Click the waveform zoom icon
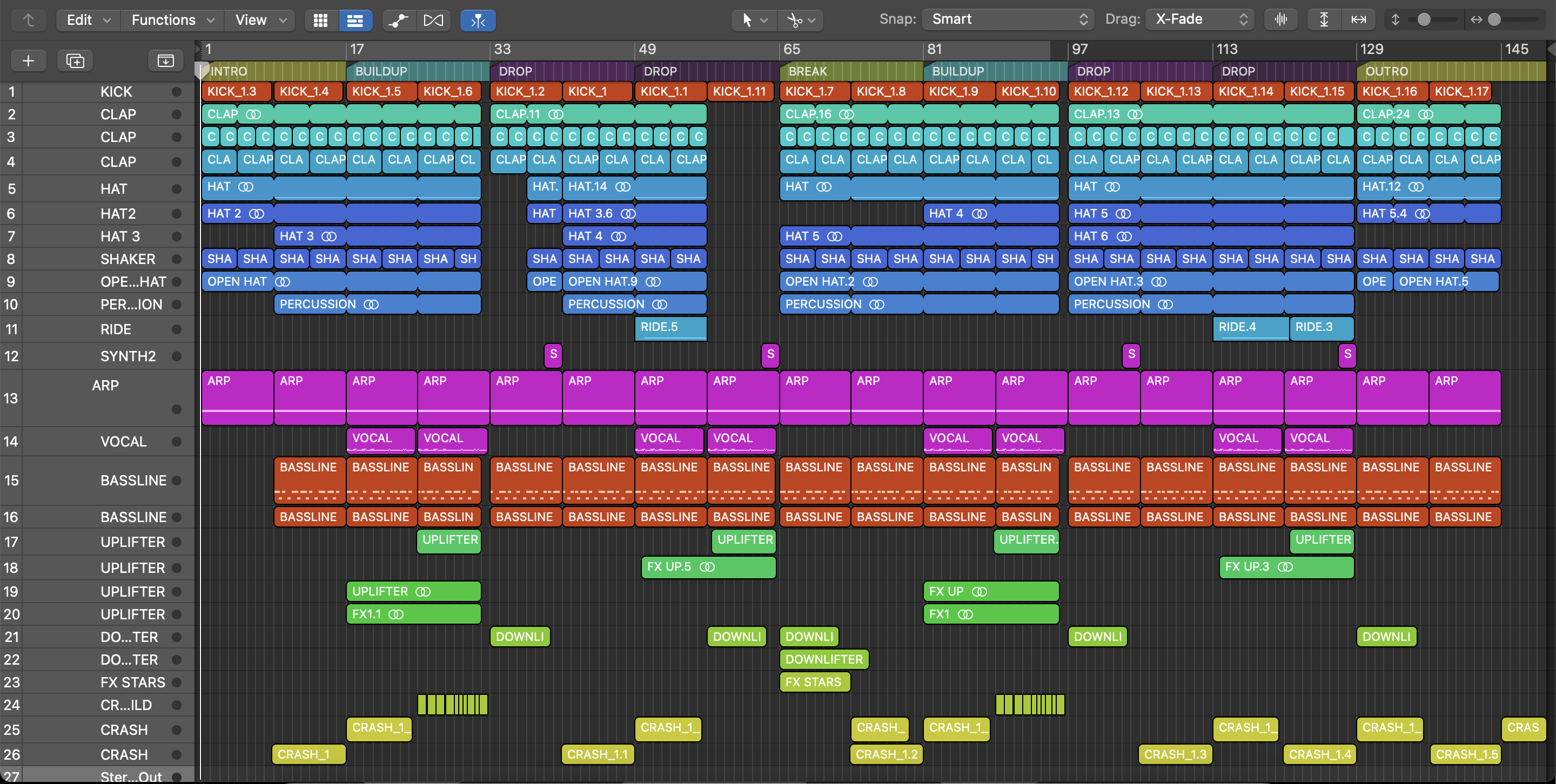The width and height of the screenshot is (1556, 784). tap(1280, 19)
